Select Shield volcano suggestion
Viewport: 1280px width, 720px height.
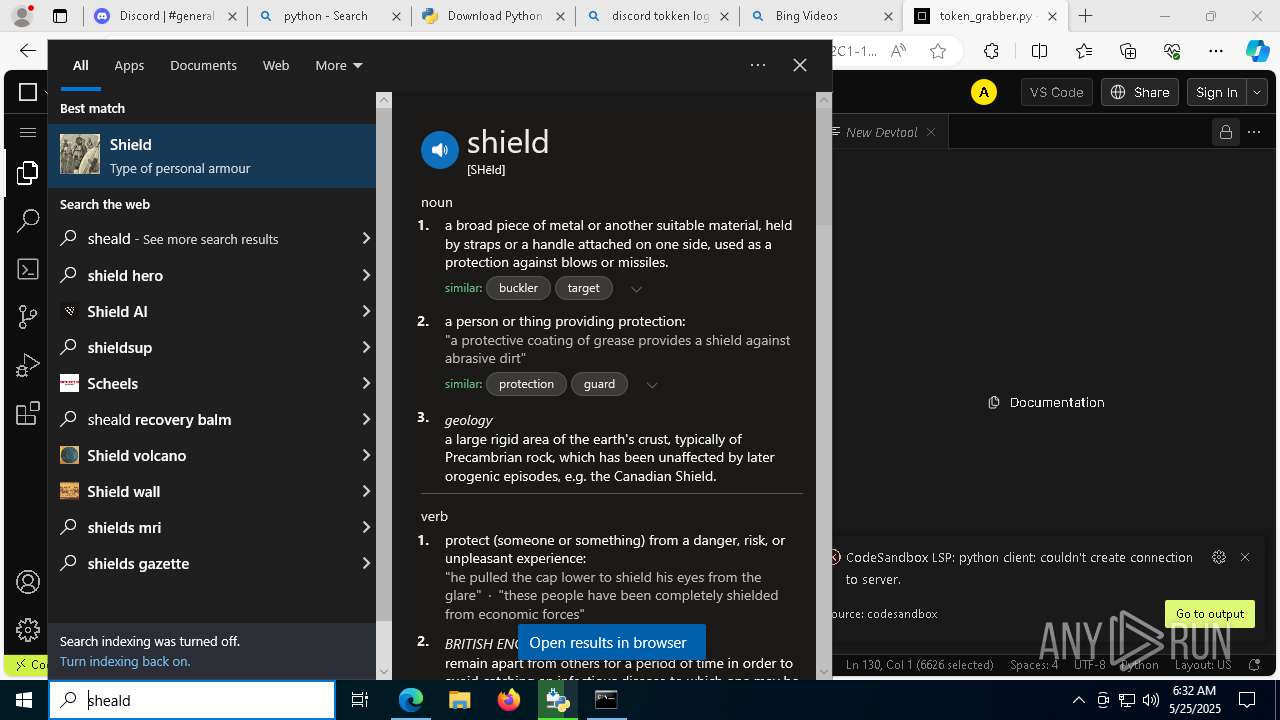click(x=212, y=455)
